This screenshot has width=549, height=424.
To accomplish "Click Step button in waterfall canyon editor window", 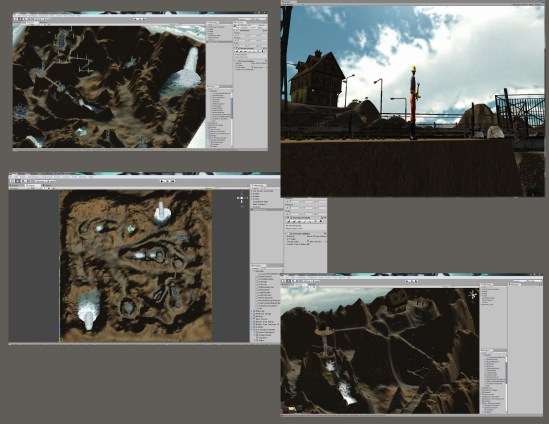I will 144,19.
